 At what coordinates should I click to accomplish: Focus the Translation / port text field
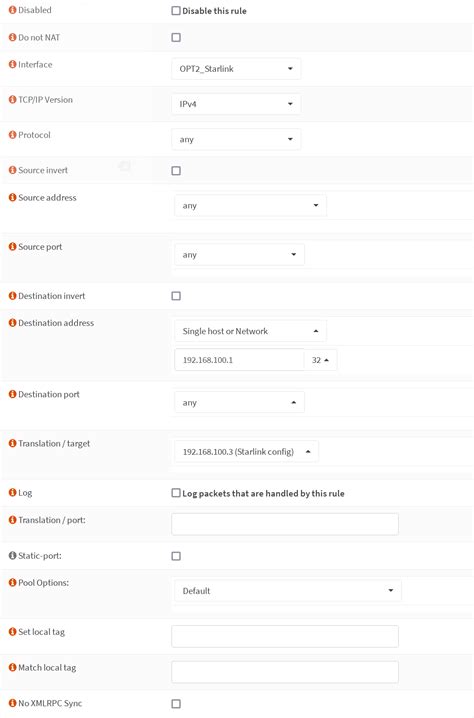coord(285,524)
